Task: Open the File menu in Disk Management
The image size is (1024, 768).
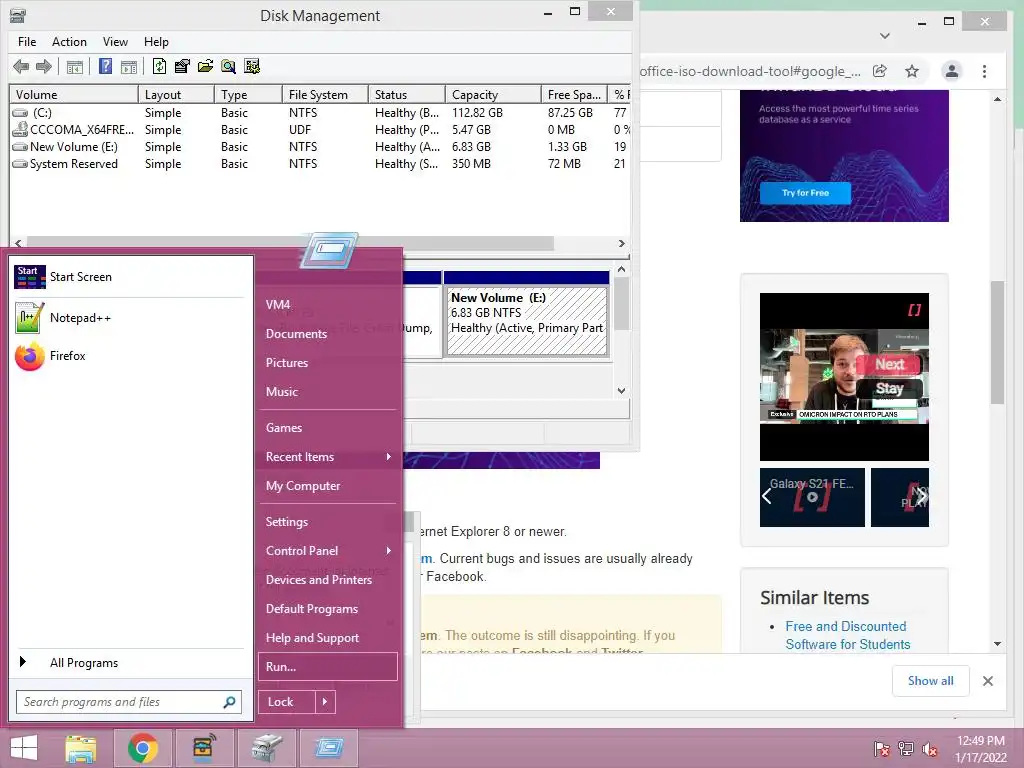Action: (x=27, y=42)
